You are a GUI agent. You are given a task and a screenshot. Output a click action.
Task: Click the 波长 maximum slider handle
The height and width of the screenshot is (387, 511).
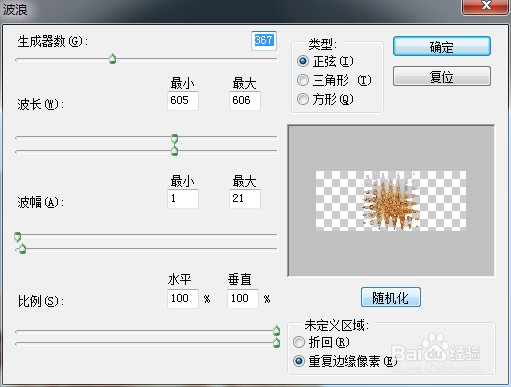(174, 151)
